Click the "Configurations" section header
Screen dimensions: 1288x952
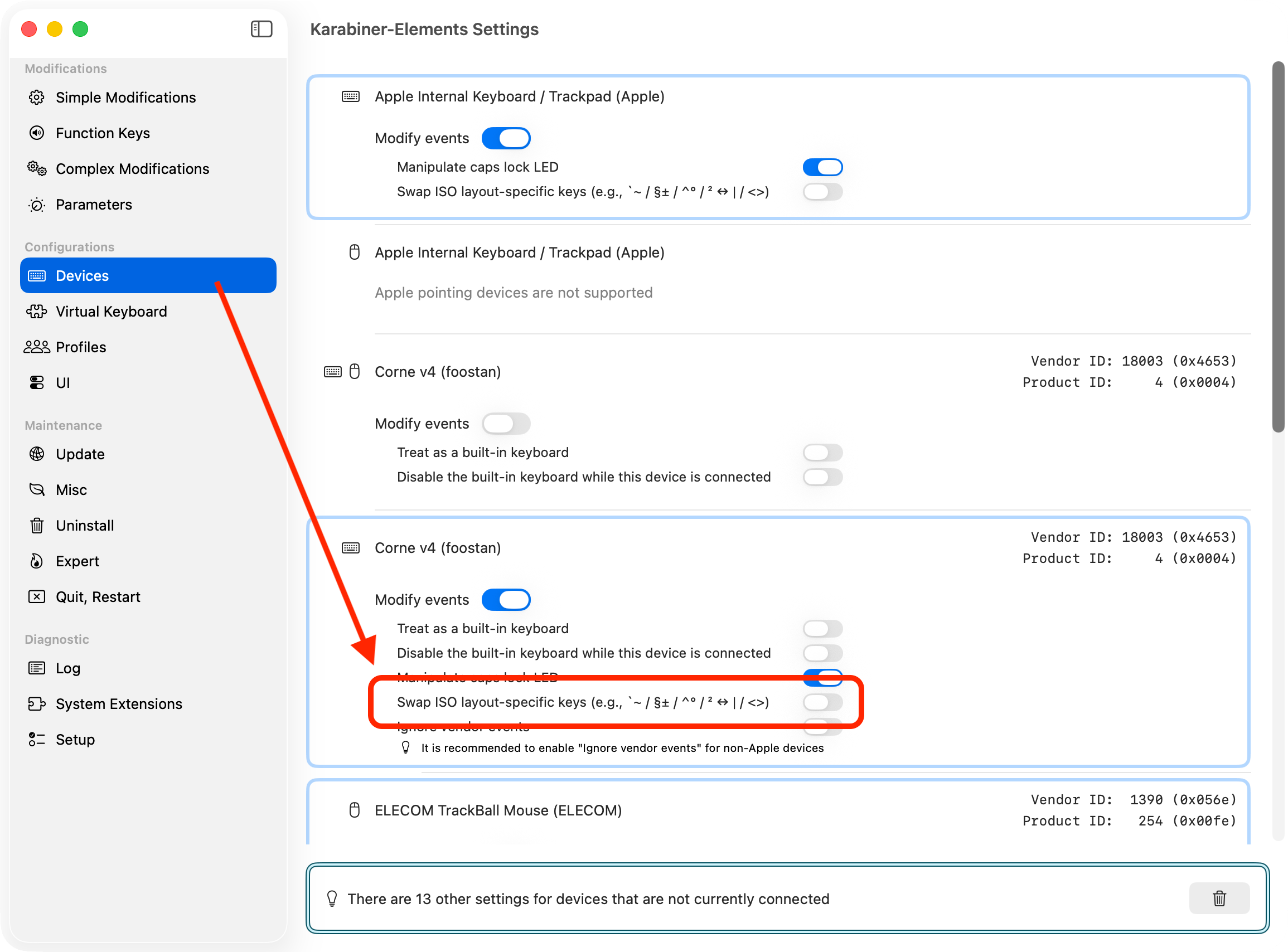(70, 247)
